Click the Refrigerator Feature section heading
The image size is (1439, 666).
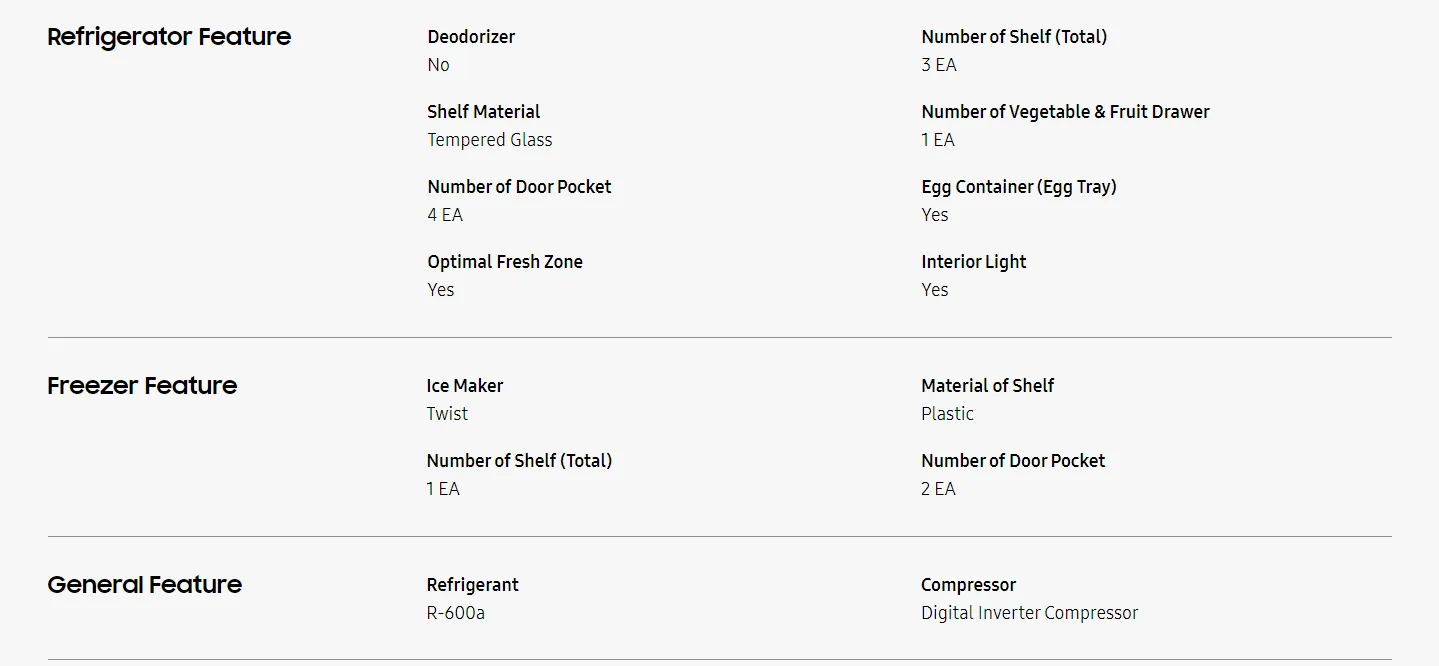click(x=169, y=37)
